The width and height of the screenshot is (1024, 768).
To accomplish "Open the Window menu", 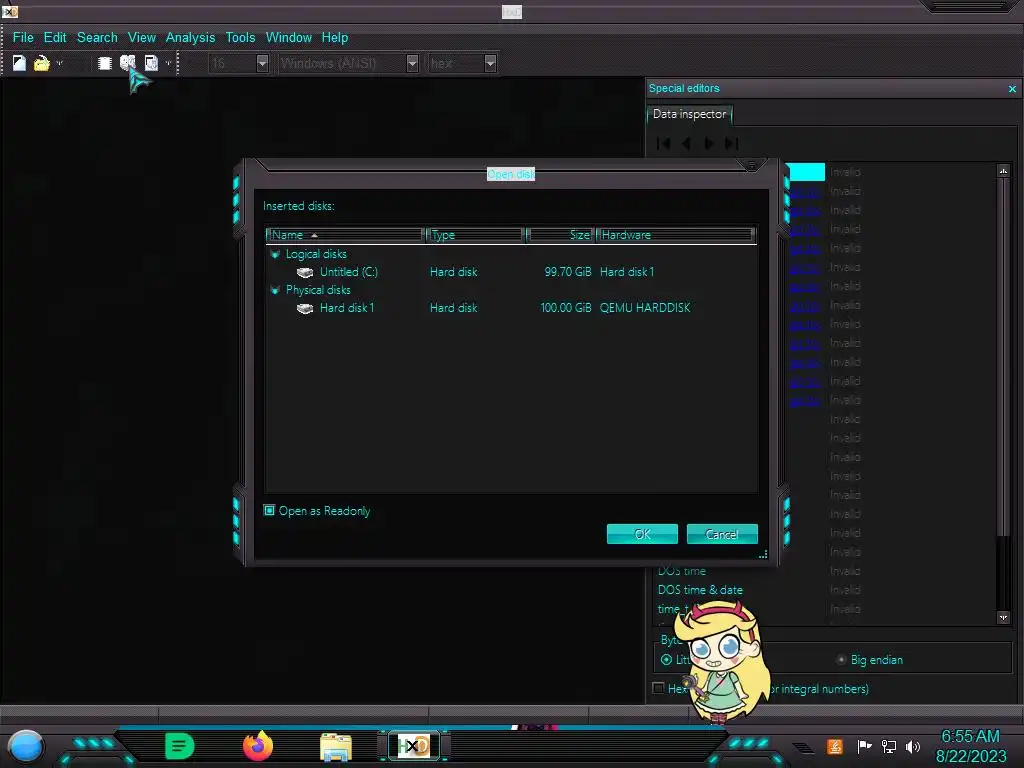I will 289,37.
